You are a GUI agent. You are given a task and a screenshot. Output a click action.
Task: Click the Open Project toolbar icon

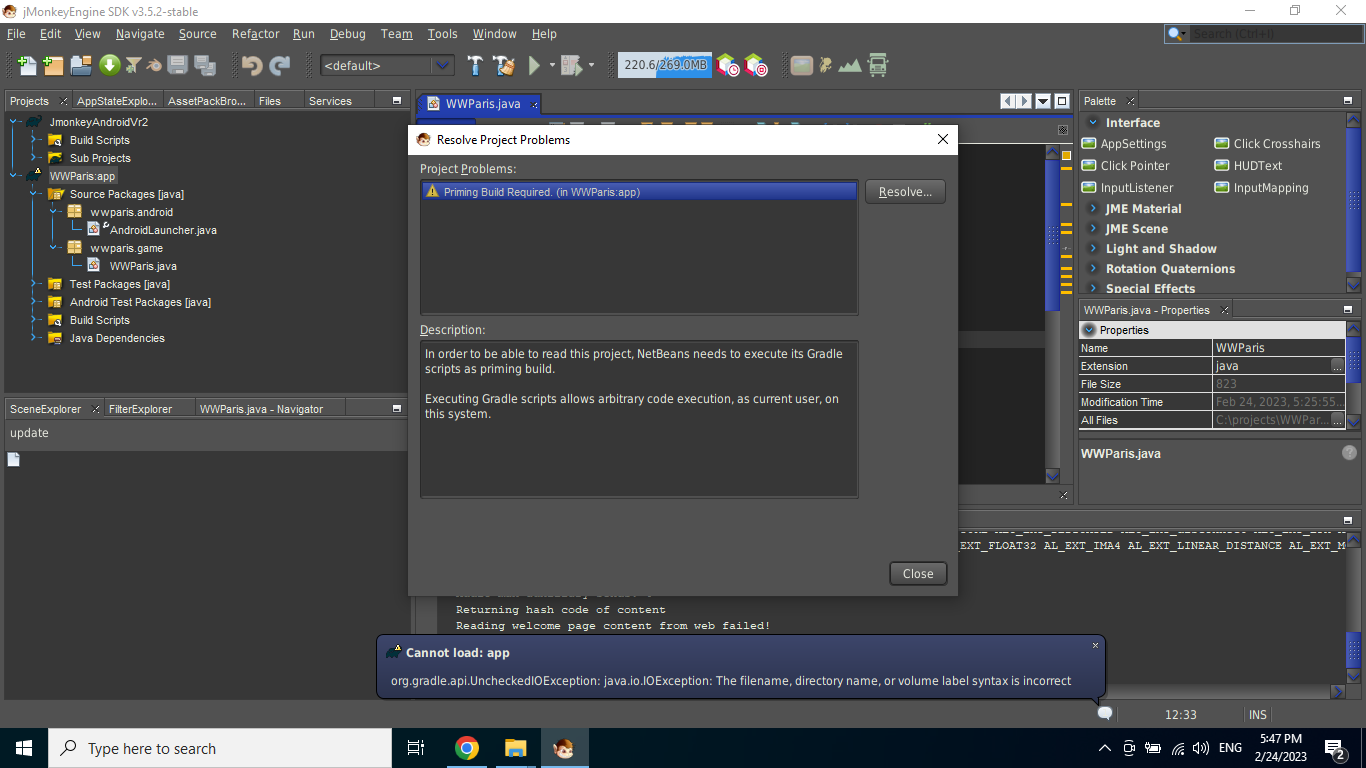[x=81, y=66]
